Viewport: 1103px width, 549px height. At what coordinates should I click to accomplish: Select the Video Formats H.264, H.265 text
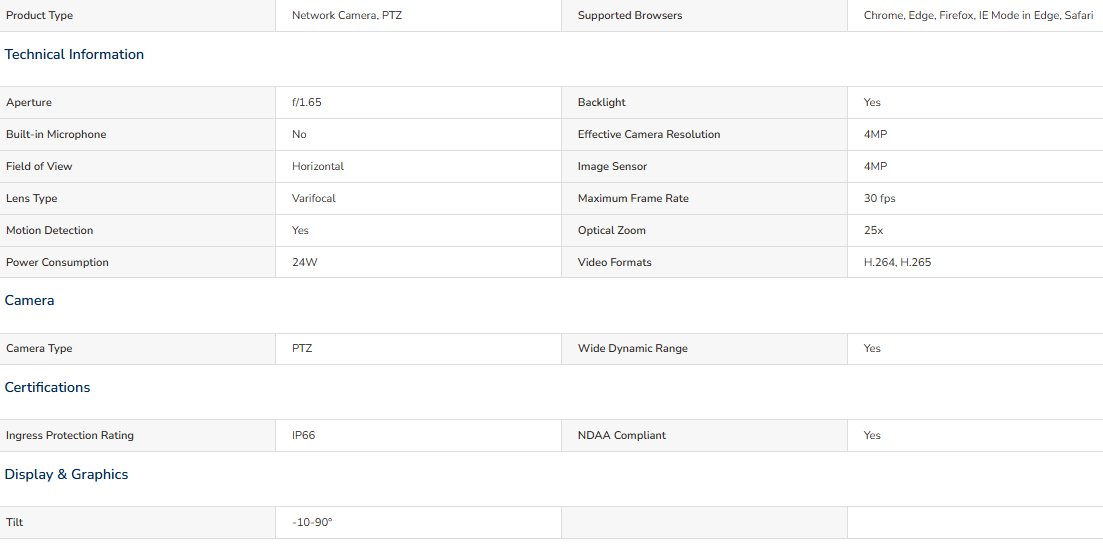(x=898, y=263)
